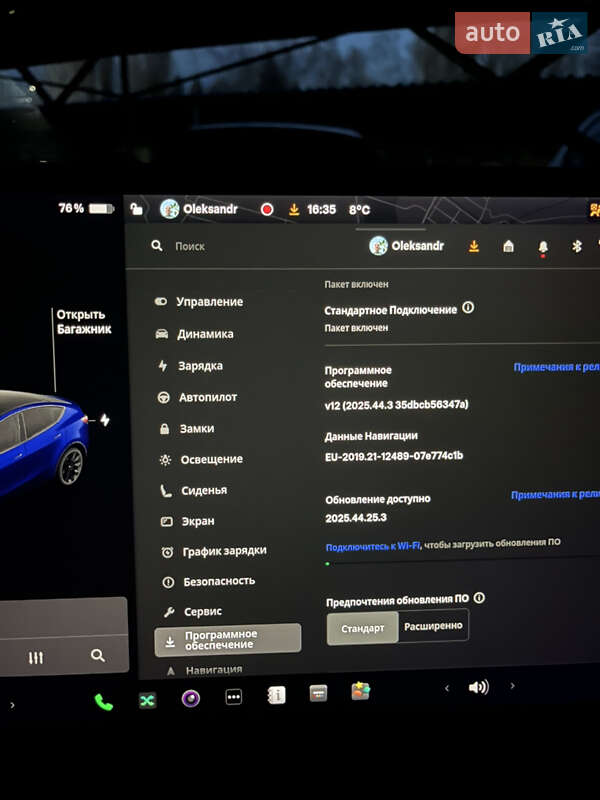Tap Открыть Багажник on car view

[84, 322]
